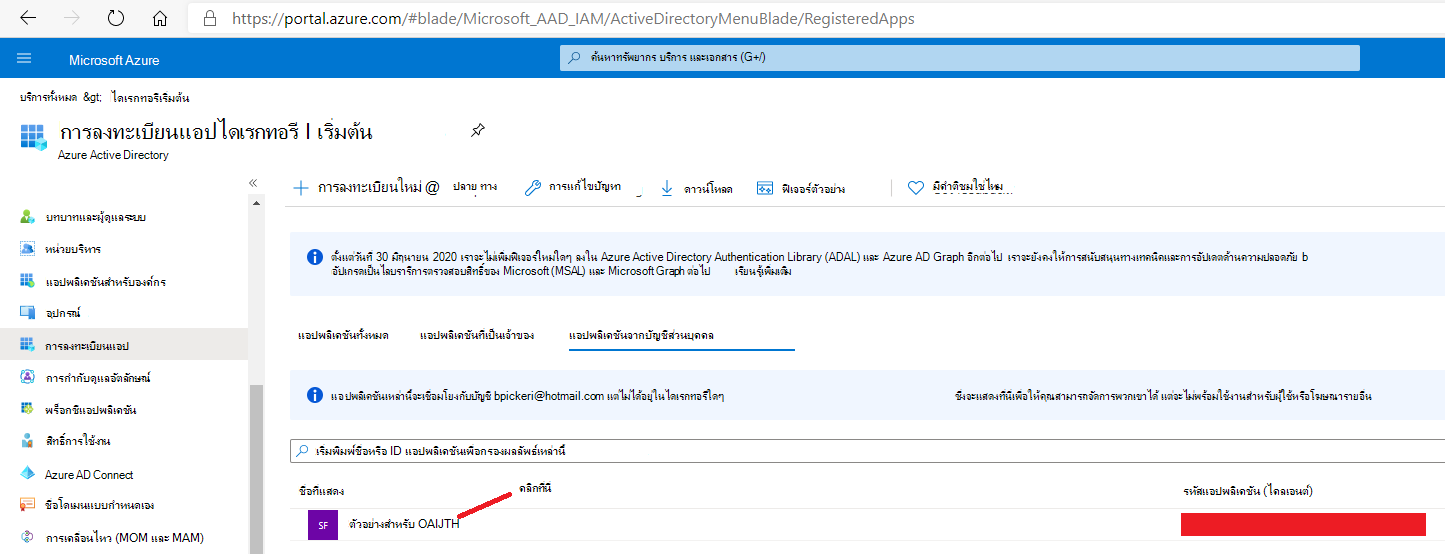
Task: Click the identity governance icon
Action: (x=28, y=377)
